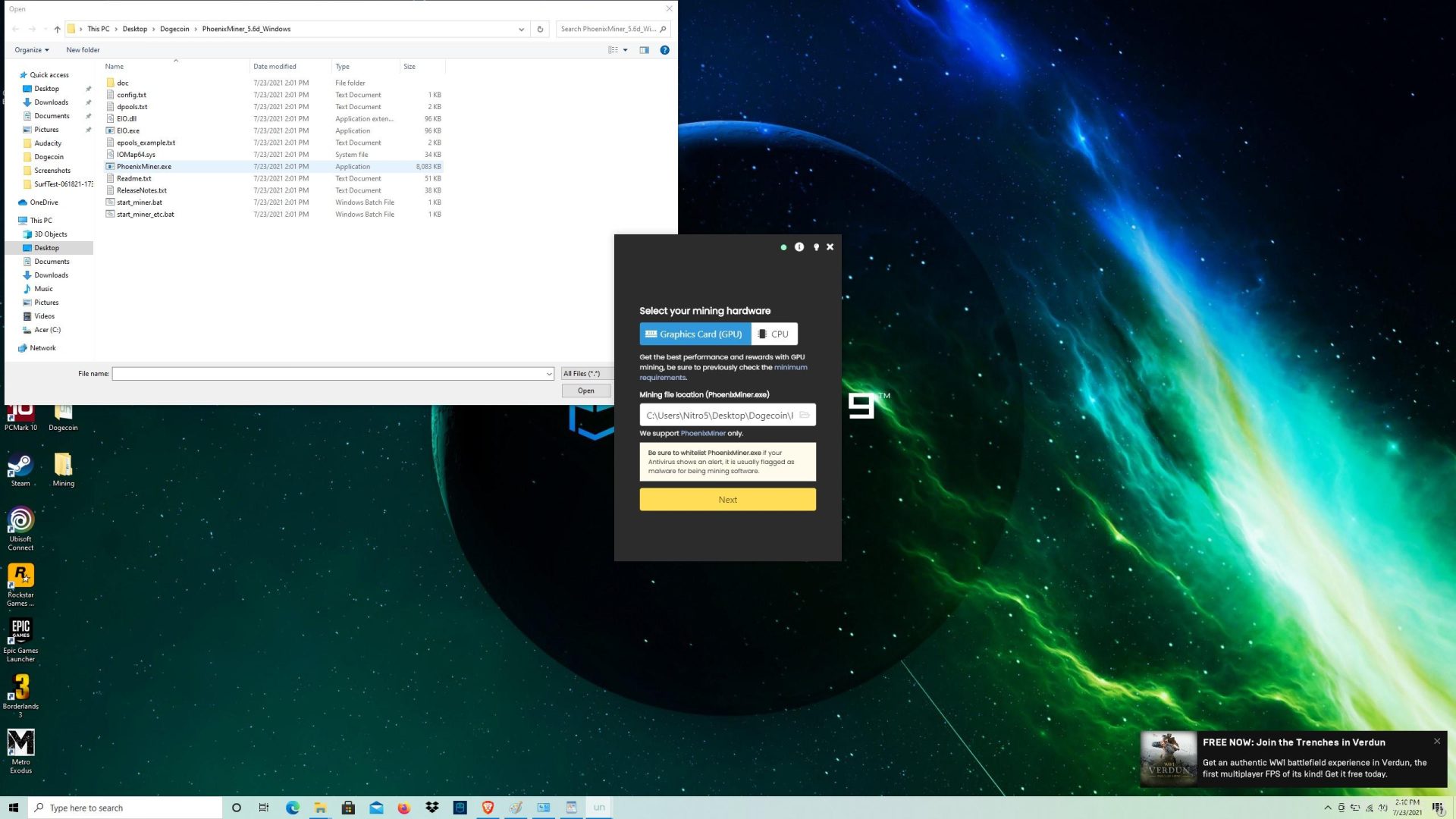Toggle the preview pane icon

[644, 50]
